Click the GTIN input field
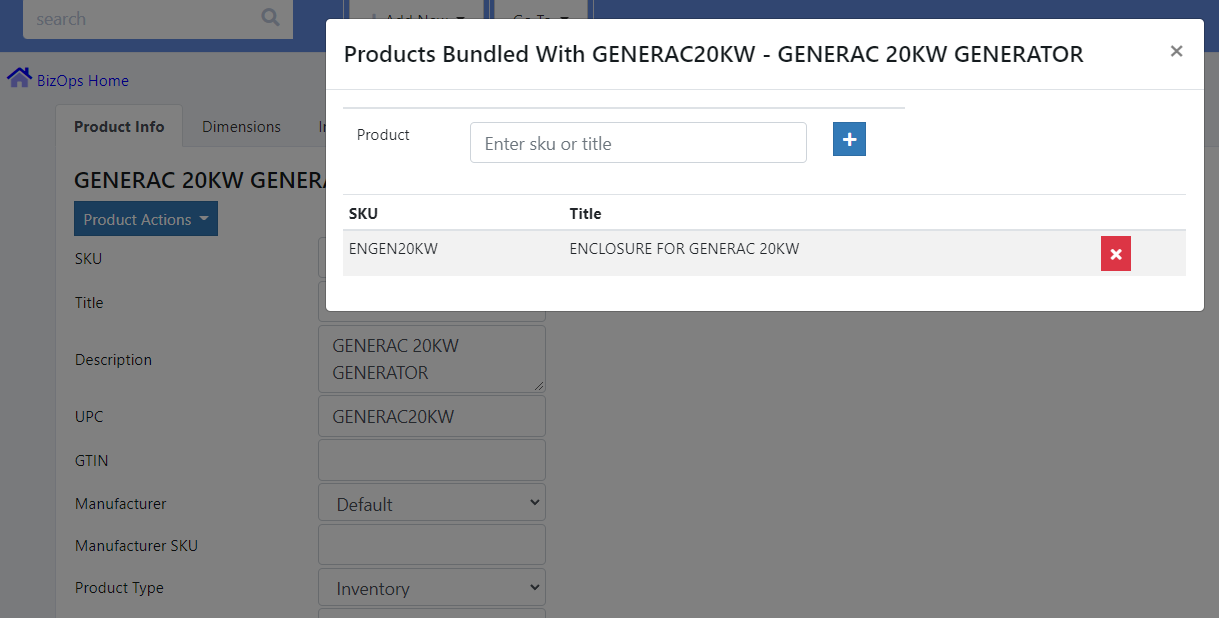Image resolution: width=1219 pixels, height=618 pixels. pyautogui.click(x=431, y=460)
